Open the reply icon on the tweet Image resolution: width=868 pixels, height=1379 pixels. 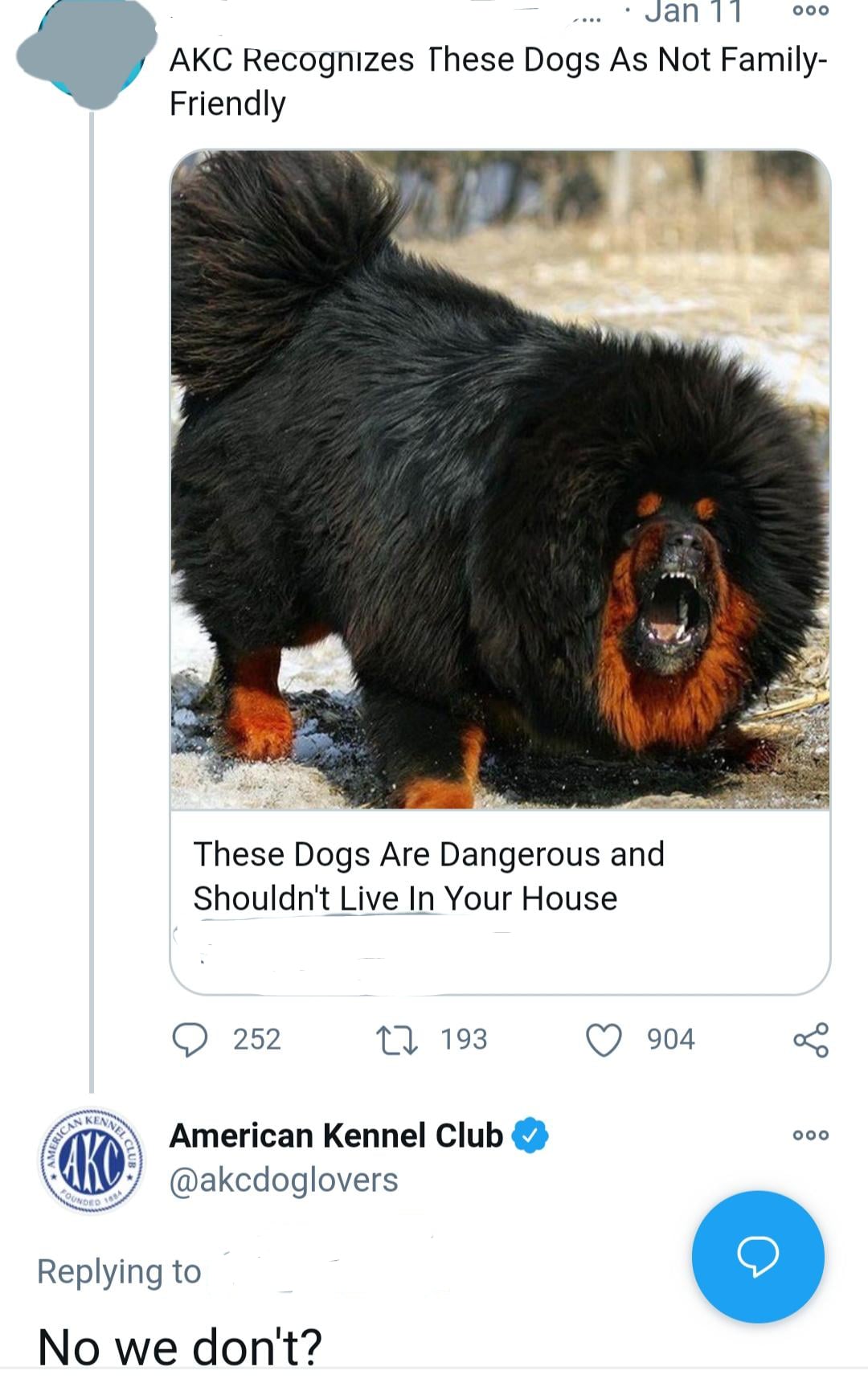(188, 1039)
